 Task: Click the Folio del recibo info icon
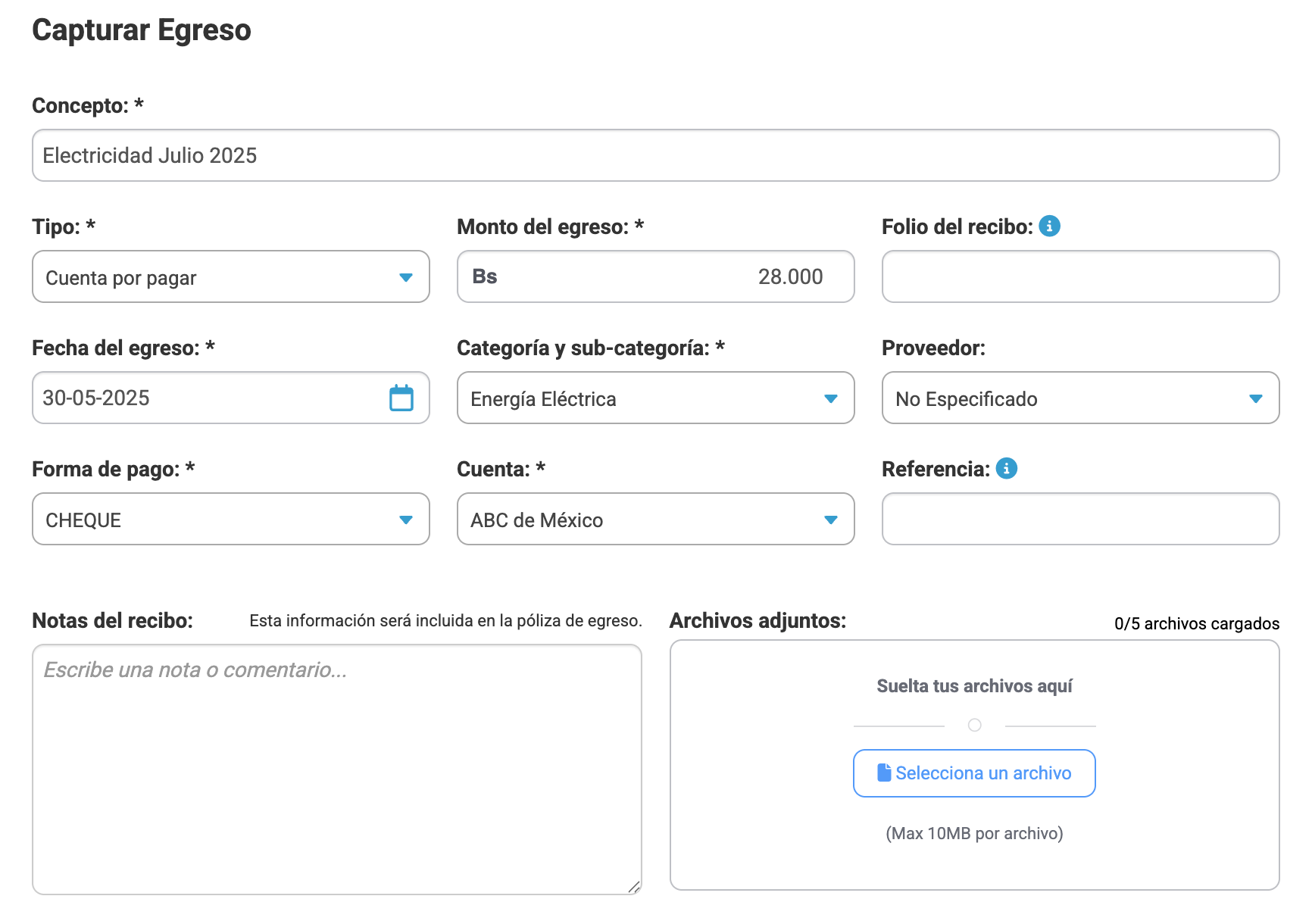tap(1049, 226)
